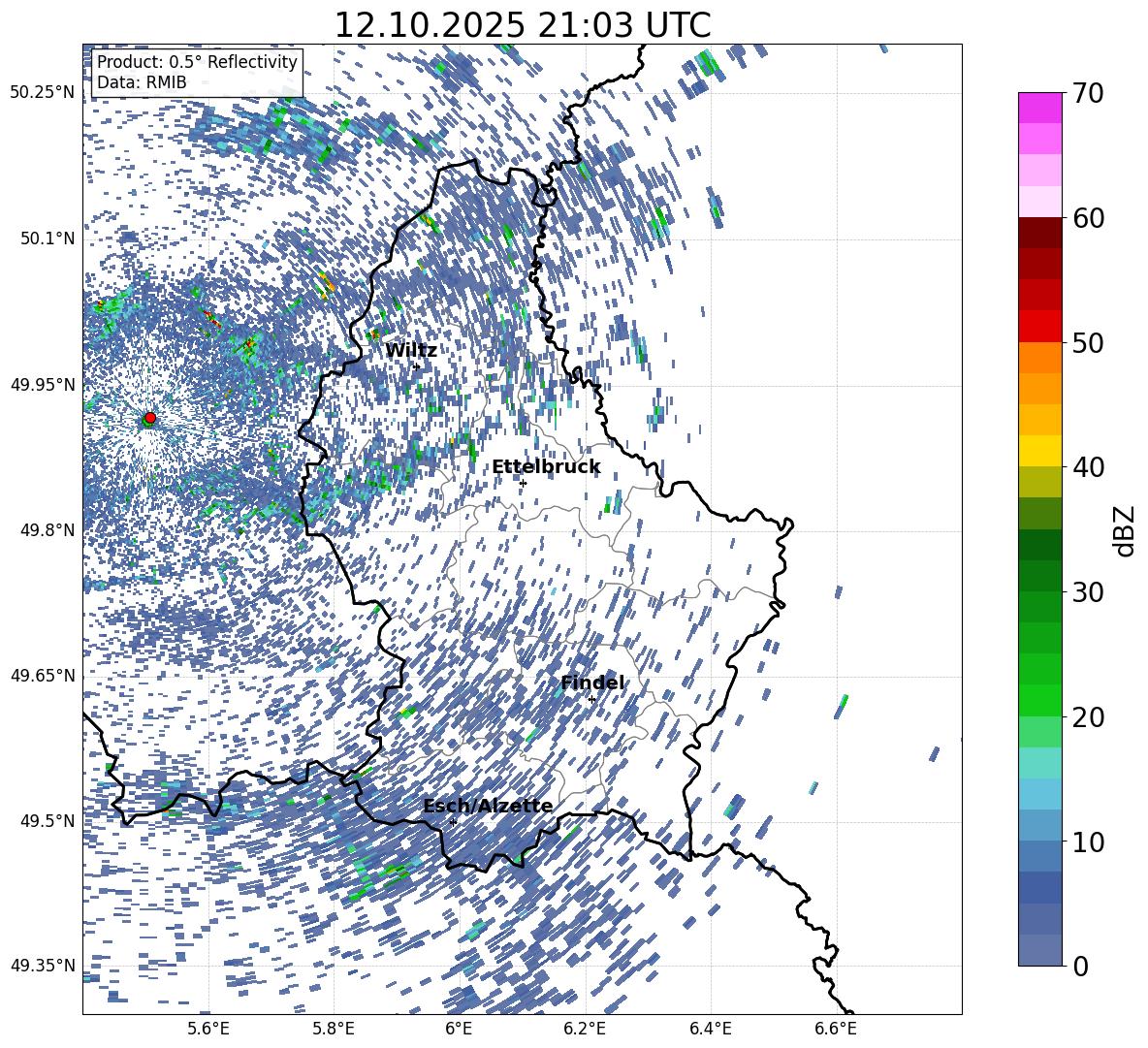Click the colorbar tick label 70
Viewport: 1148px width, 1048px height.
[1088, 93]
